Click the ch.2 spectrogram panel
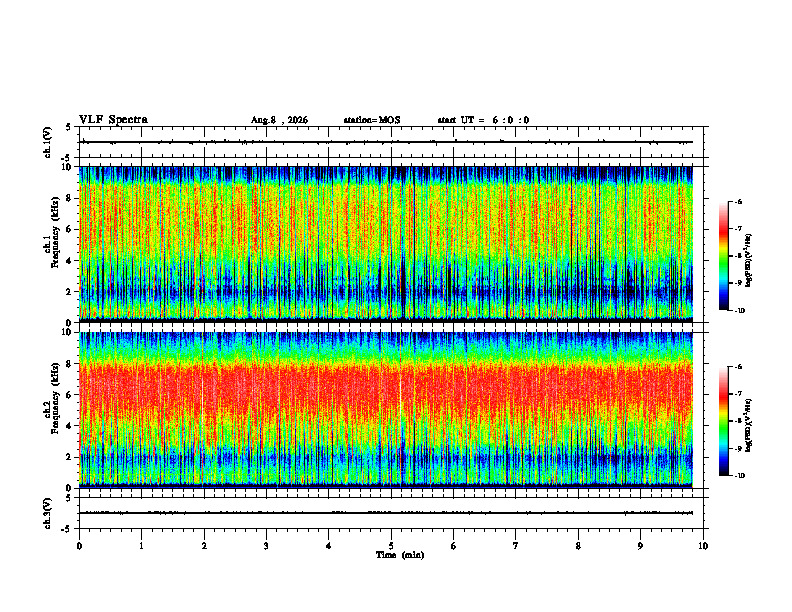Viewport: 792px width, 612px height. [385, 410]
